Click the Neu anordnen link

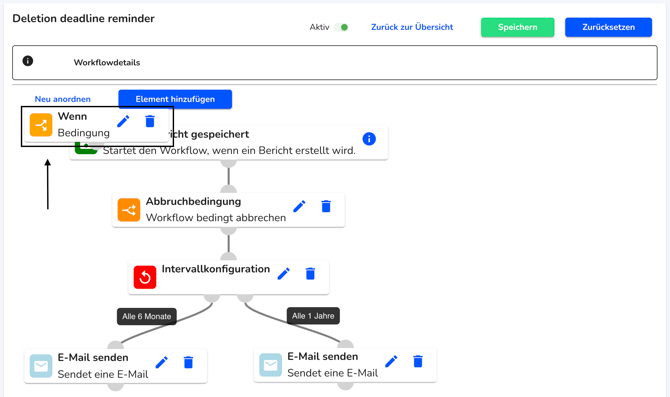62,99
